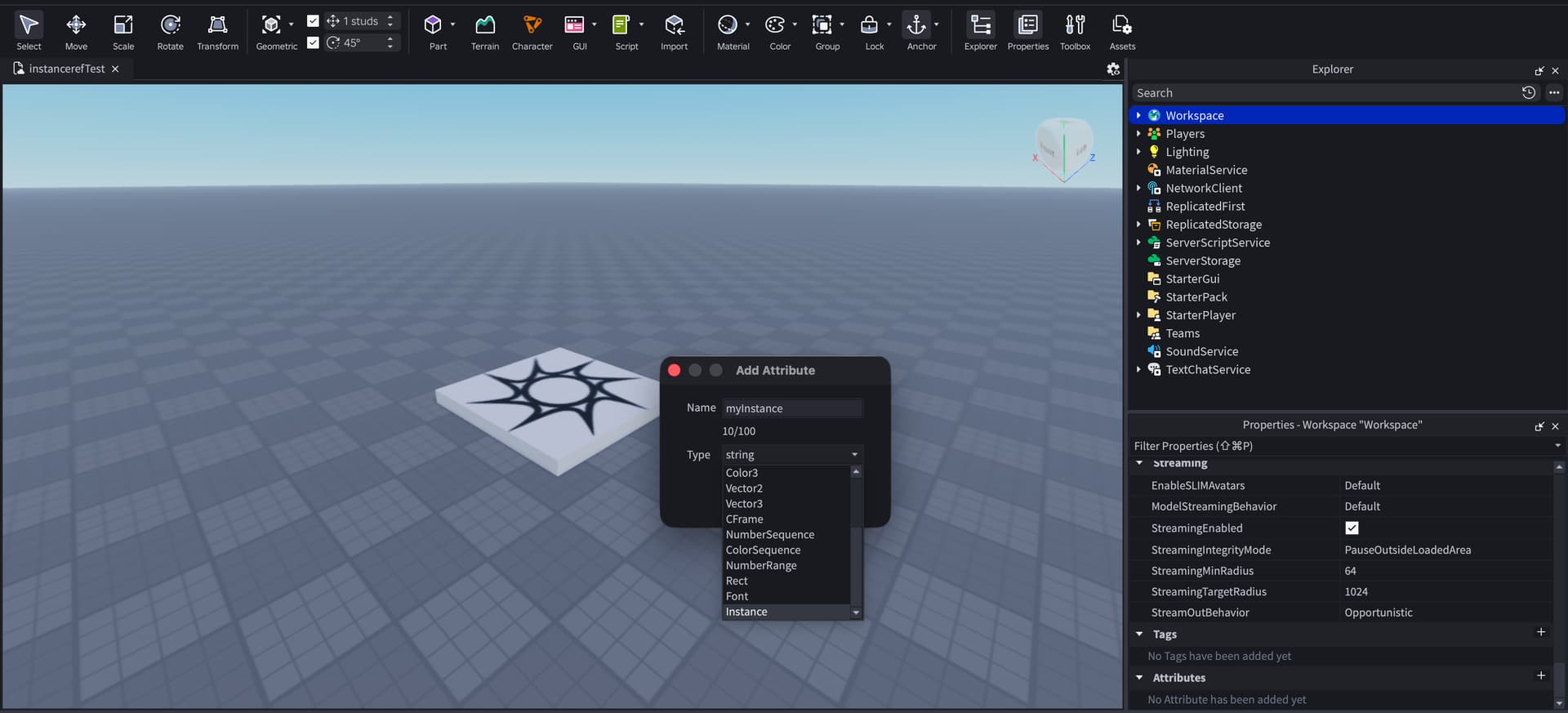Undock the Explorer panel
Screen dimensions: 1568x713
(1539, 71)
